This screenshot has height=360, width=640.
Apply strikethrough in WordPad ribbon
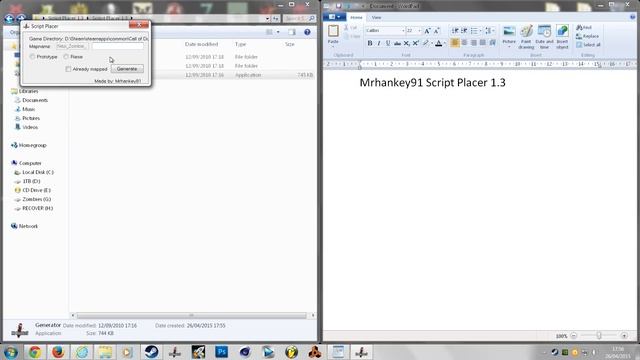[x=397, y=43]
